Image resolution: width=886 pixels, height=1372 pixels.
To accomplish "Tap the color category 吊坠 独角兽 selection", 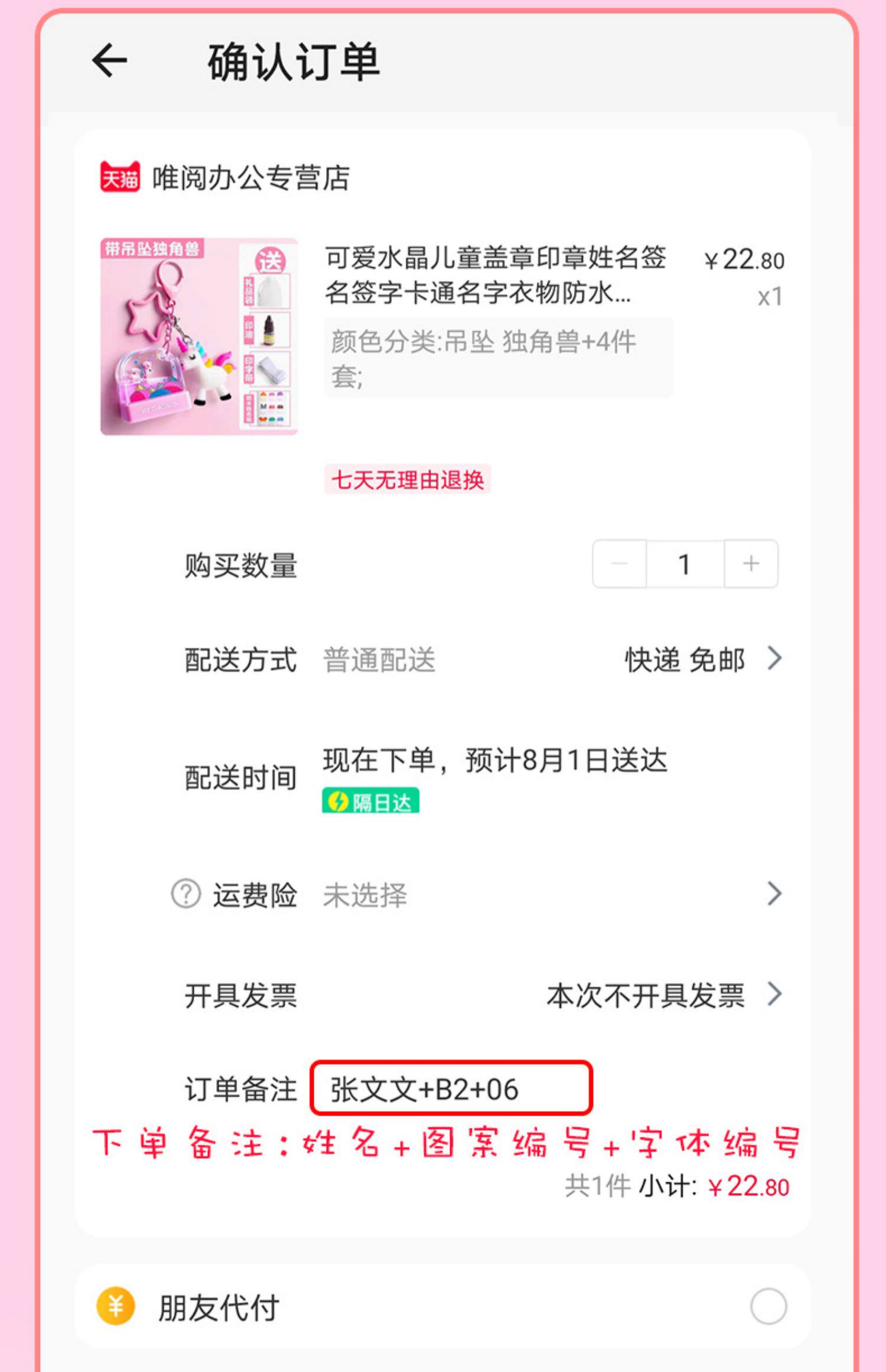I will pyautogui.click(x=499, y=358).
